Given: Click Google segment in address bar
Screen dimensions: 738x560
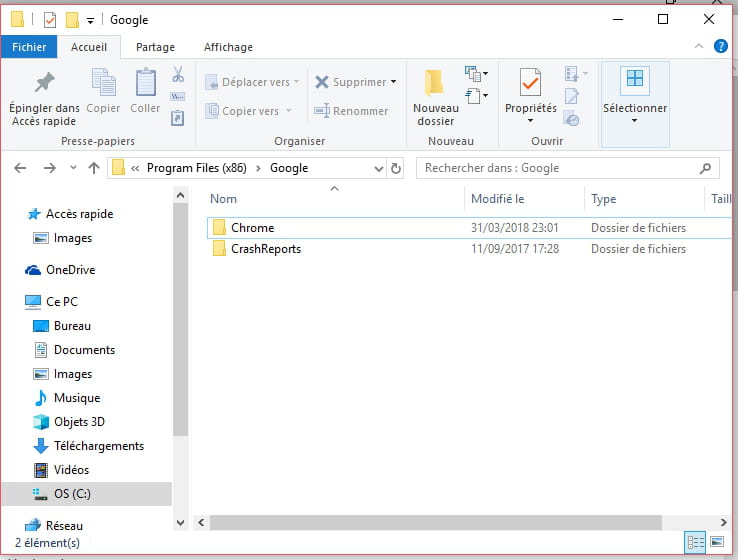Looking at the screenshot, I should pyautogui.click(x=289, y=168).
